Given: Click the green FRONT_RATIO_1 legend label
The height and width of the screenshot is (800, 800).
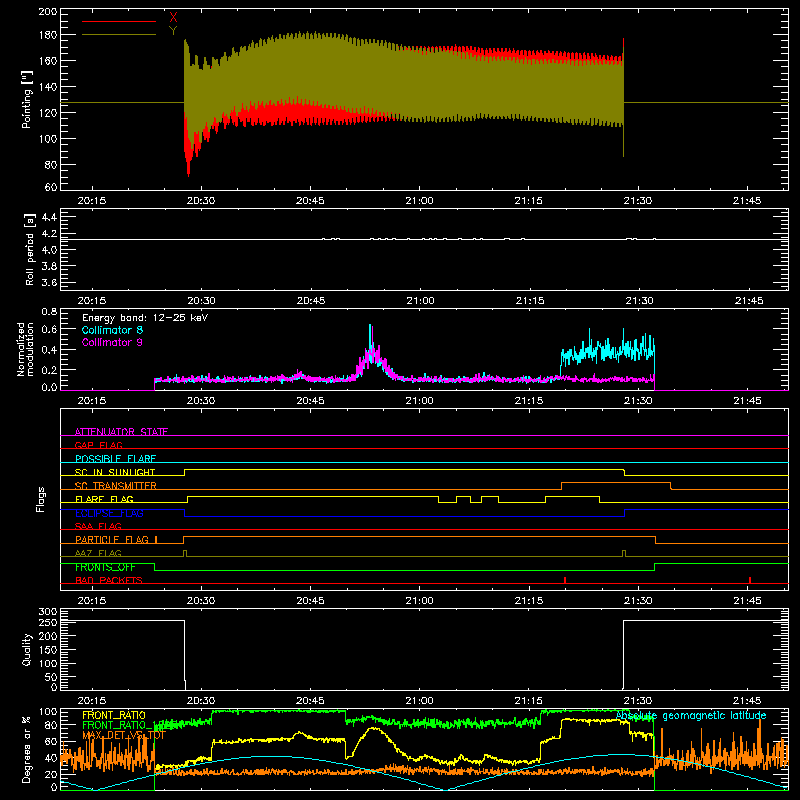Looking at the screenshot, I should [x=121, y=725].
